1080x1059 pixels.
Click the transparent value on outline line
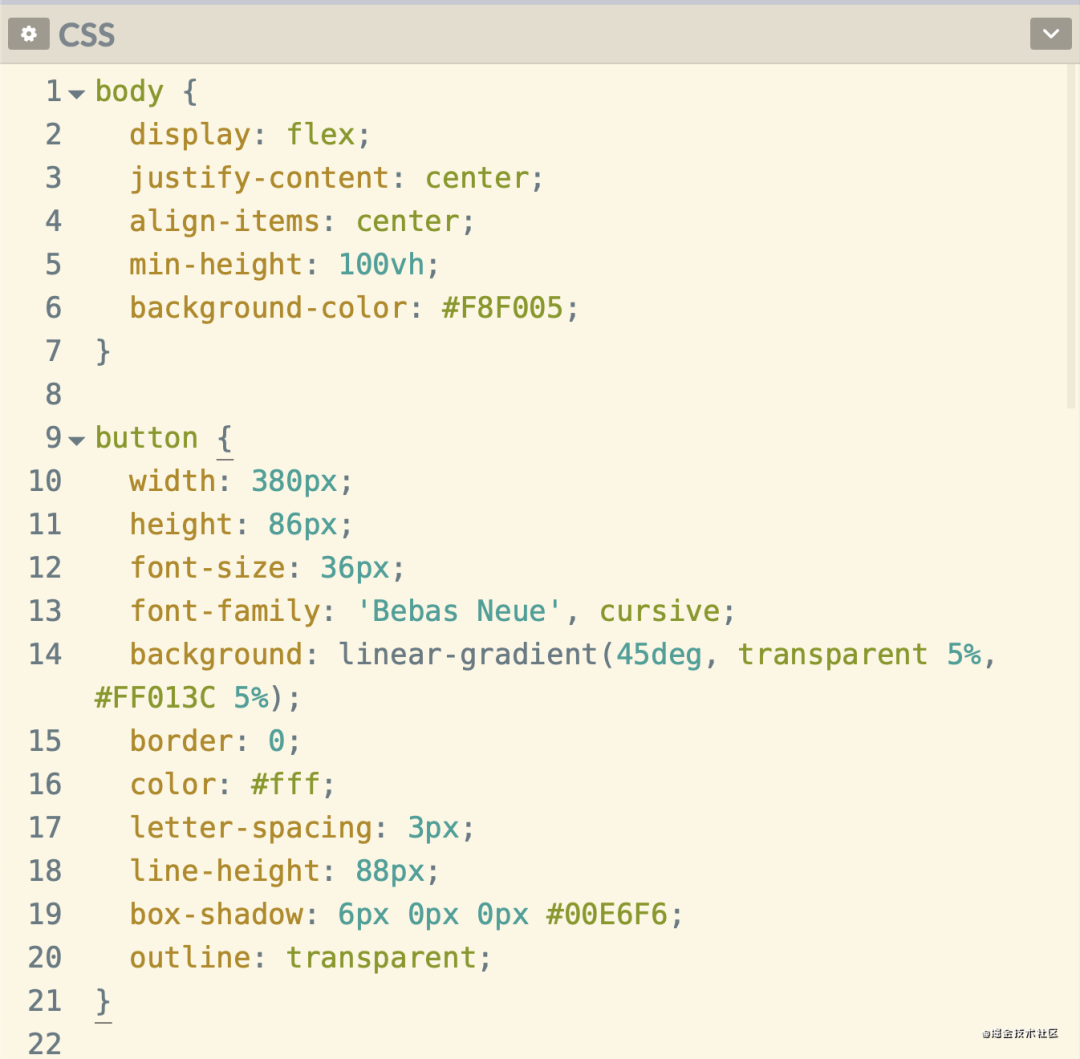(x=381, y=958)
